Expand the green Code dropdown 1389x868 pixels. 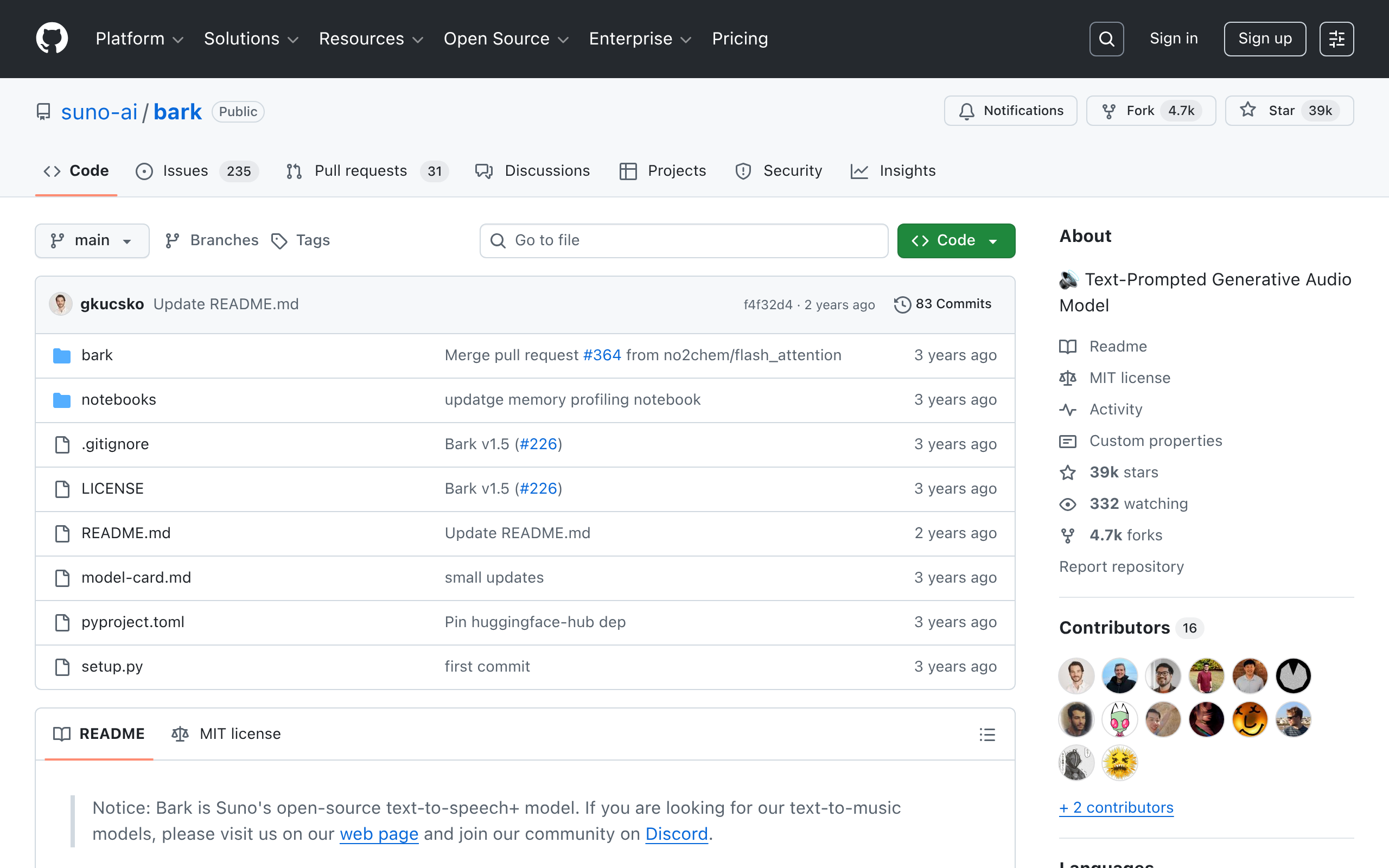point(955,240)
